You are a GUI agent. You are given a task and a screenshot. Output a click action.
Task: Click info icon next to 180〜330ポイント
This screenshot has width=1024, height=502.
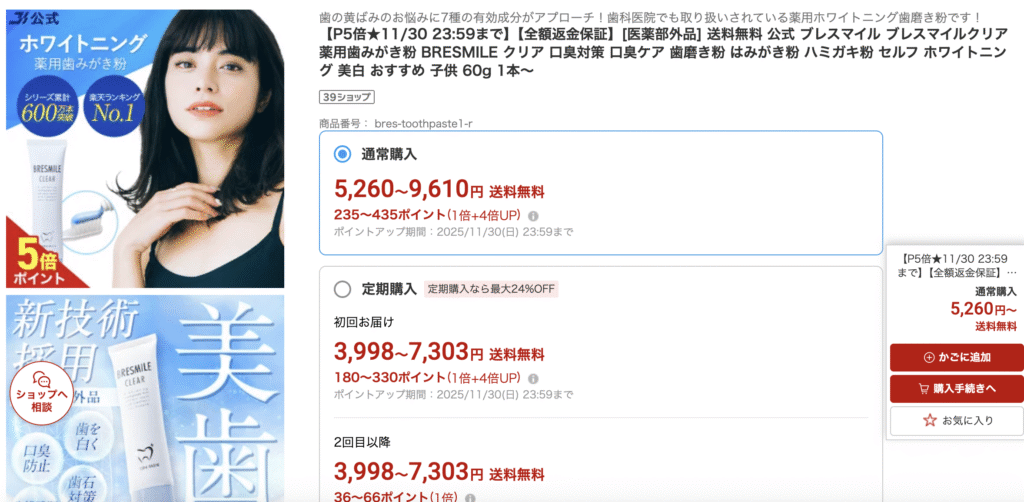(533, 378)
